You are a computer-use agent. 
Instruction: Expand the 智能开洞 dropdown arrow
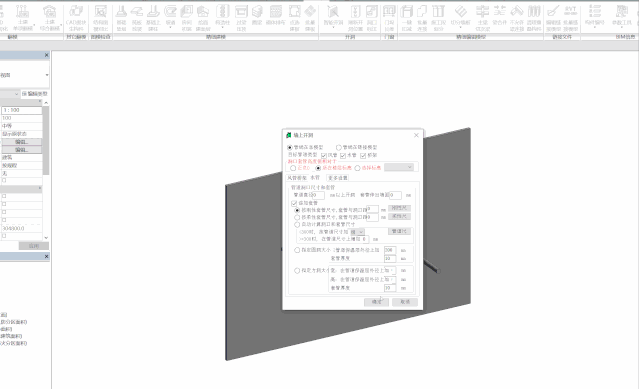333,27
